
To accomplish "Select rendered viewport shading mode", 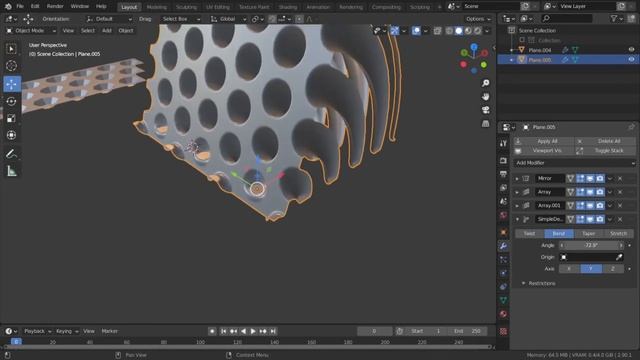I will tap(478, 31).
